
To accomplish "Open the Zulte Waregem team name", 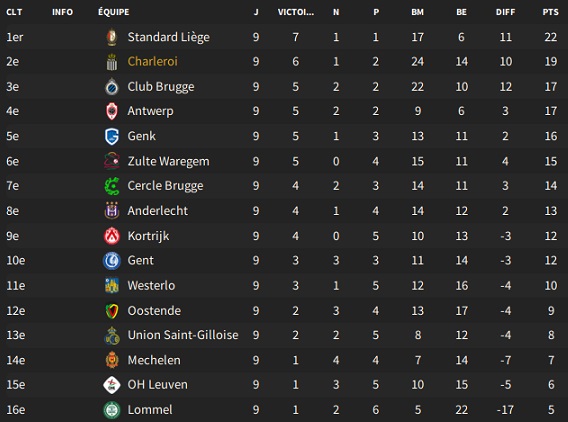I will (168, 161).
